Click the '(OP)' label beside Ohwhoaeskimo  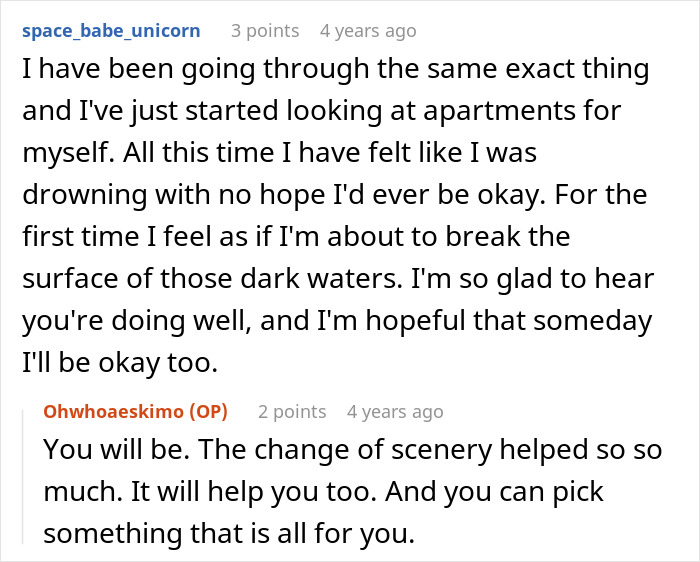tap(214, 411)
